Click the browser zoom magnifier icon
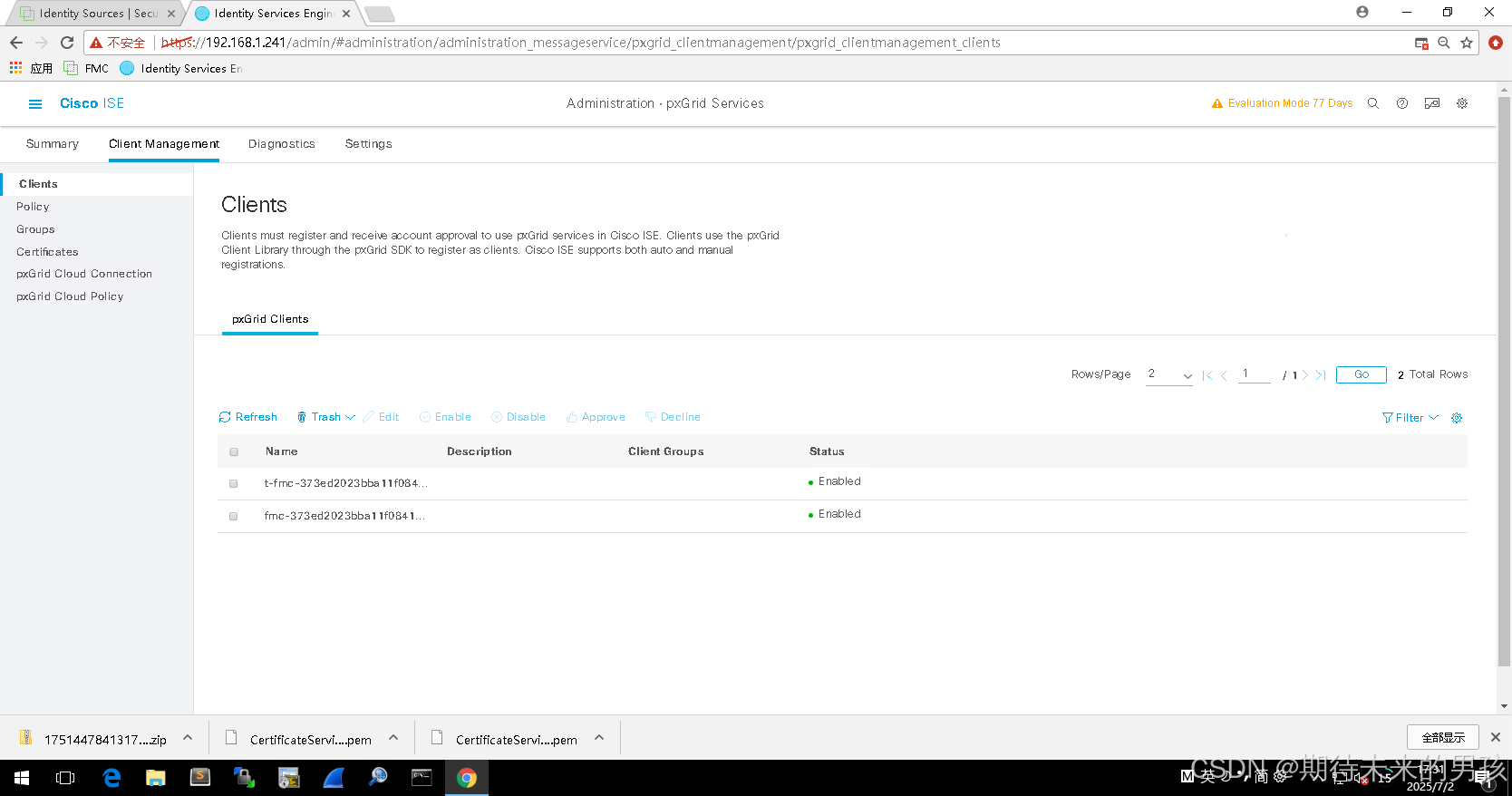1512x796 pixels. click(x=1444, y=43)
